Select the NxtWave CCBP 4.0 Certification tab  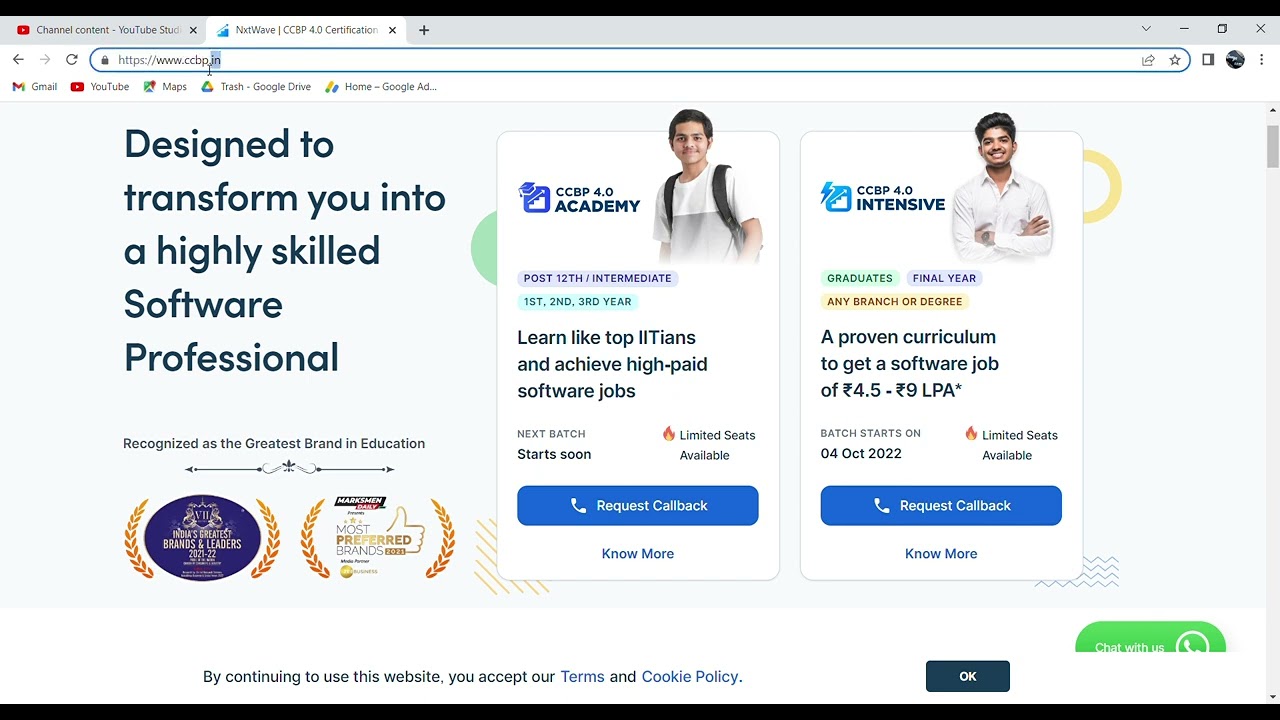pos(305,30)
